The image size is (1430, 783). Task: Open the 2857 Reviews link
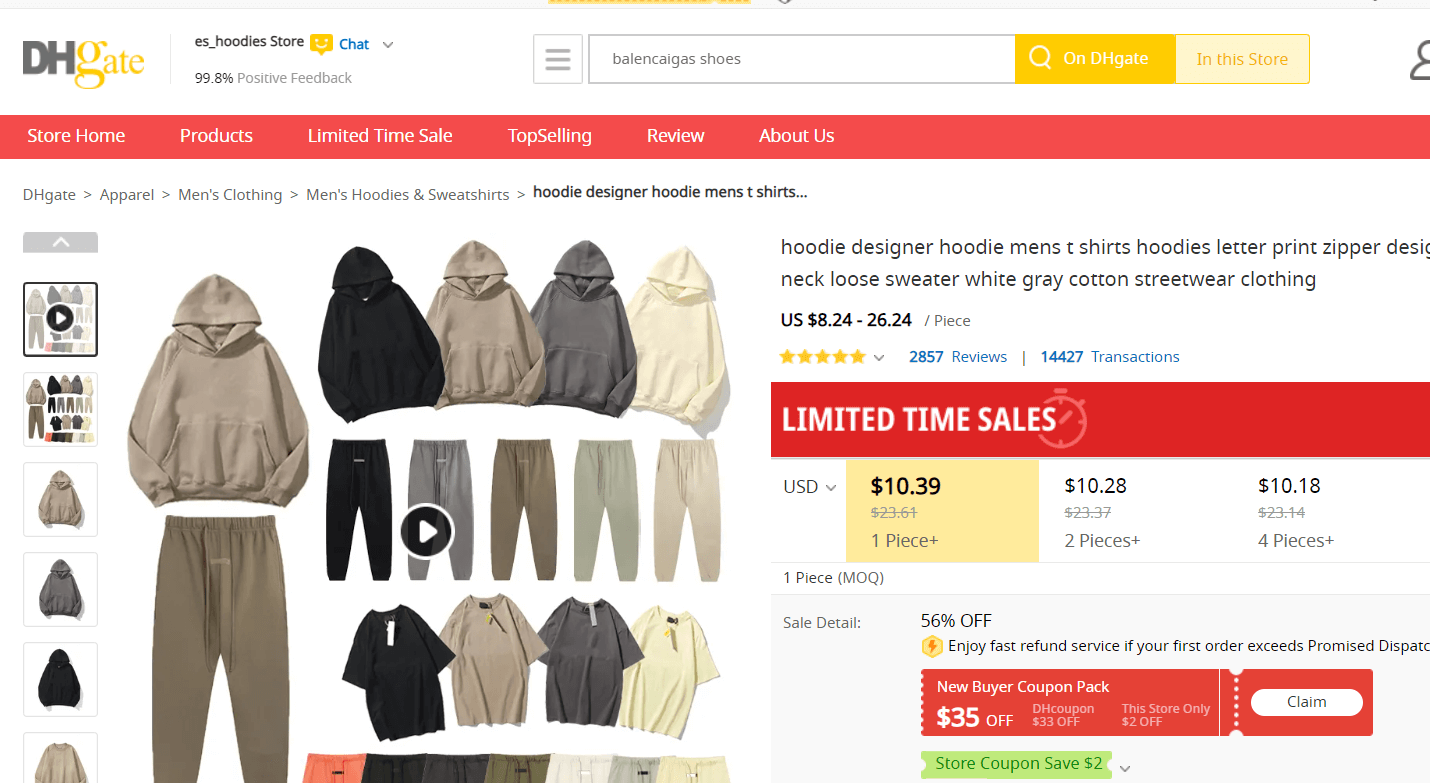957,357
